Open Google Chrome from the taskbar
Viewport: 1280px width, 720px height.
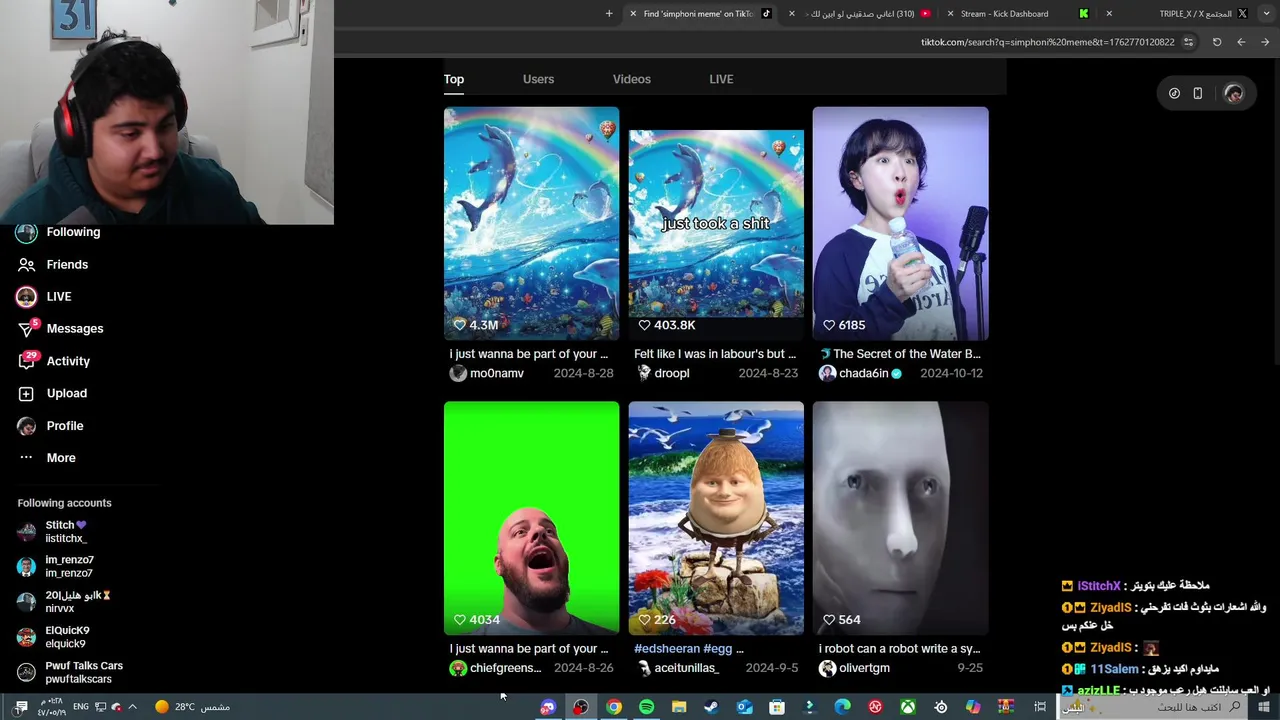[614, 707]
